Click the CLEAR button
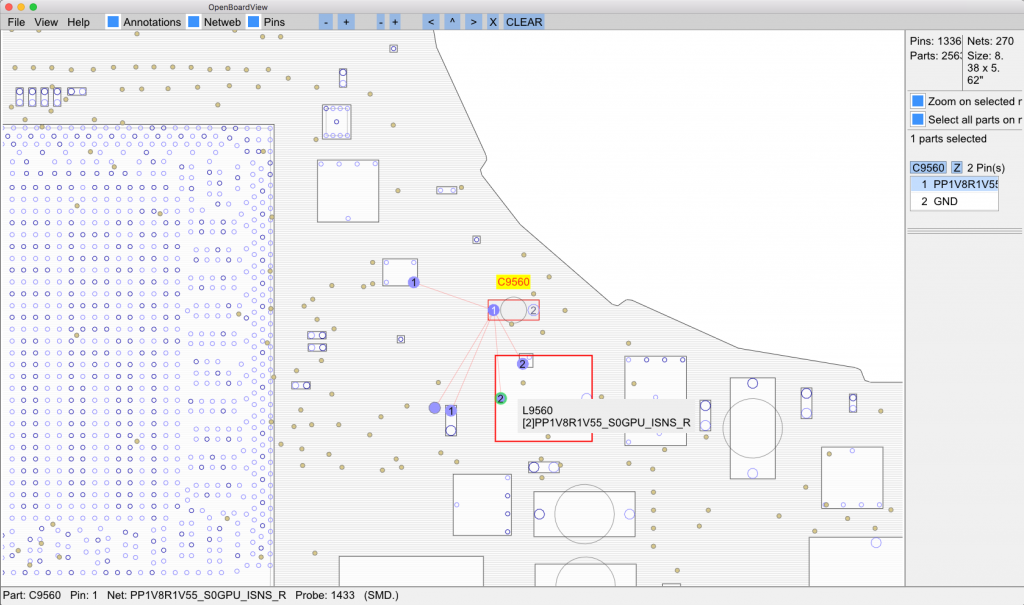This screenshot has width=1024, height=605. pos(524,22)
